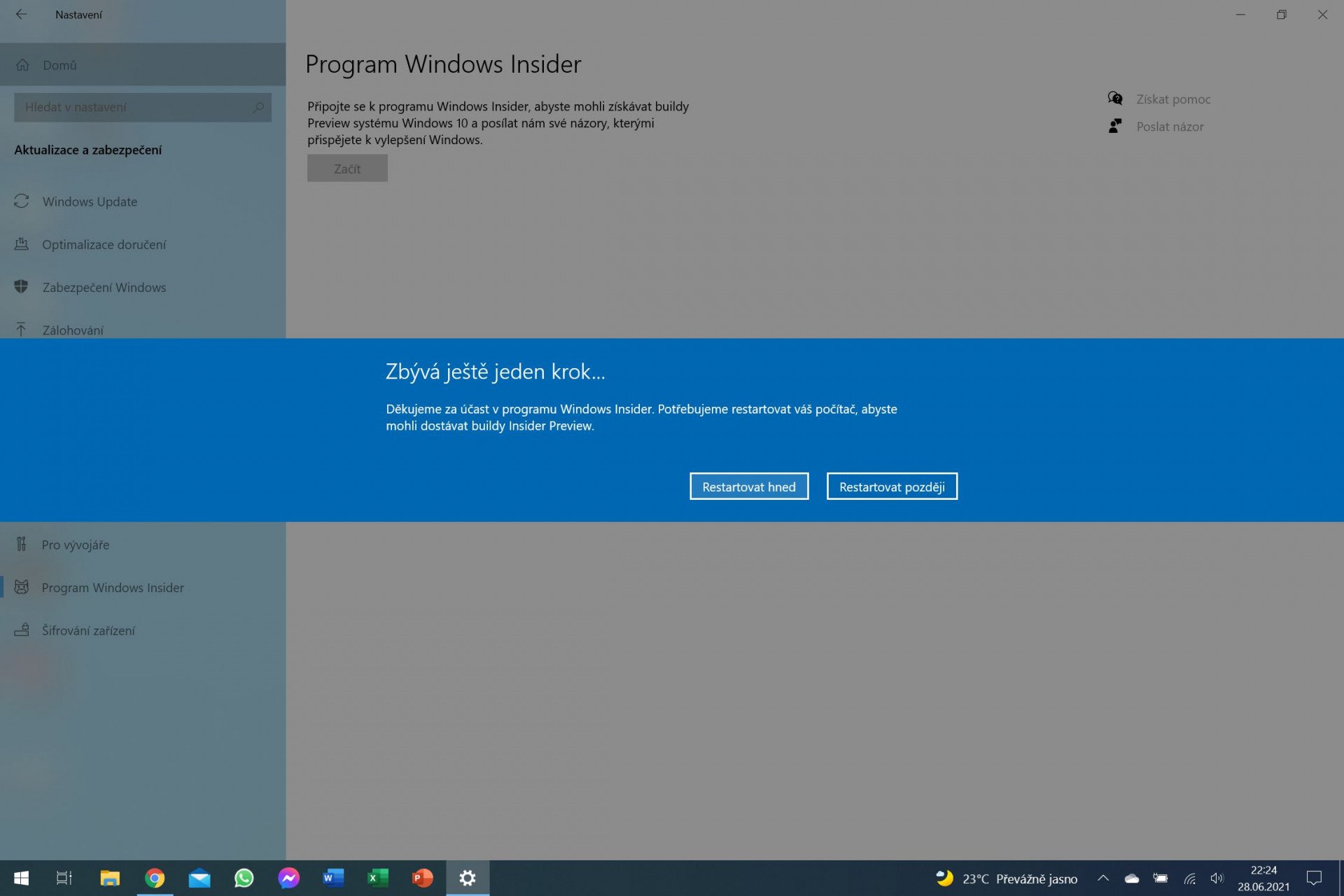
Task: Click the Restartovat hned button
Action: pyautogui.click(x=749, y=486)
